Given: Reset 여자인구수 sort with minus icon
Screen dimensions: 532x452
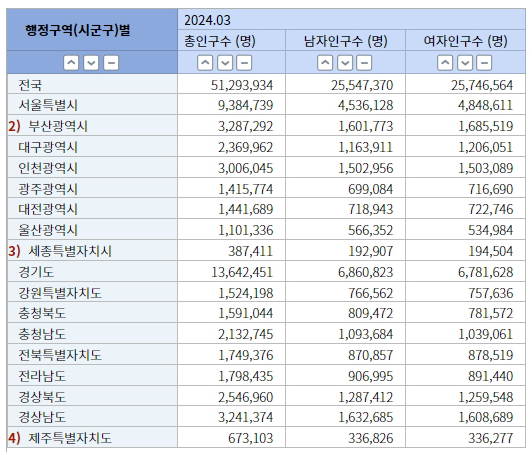Looking at the screenshot, I should [484, 63].
